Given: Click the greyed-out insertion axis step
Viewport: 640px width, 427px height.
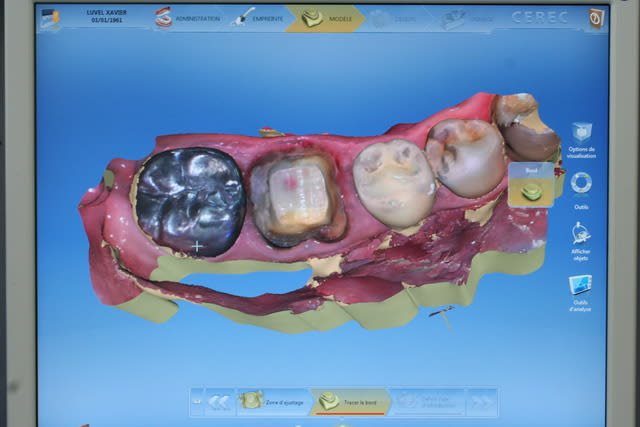Looking at the screenshot, I should [427, 401].
